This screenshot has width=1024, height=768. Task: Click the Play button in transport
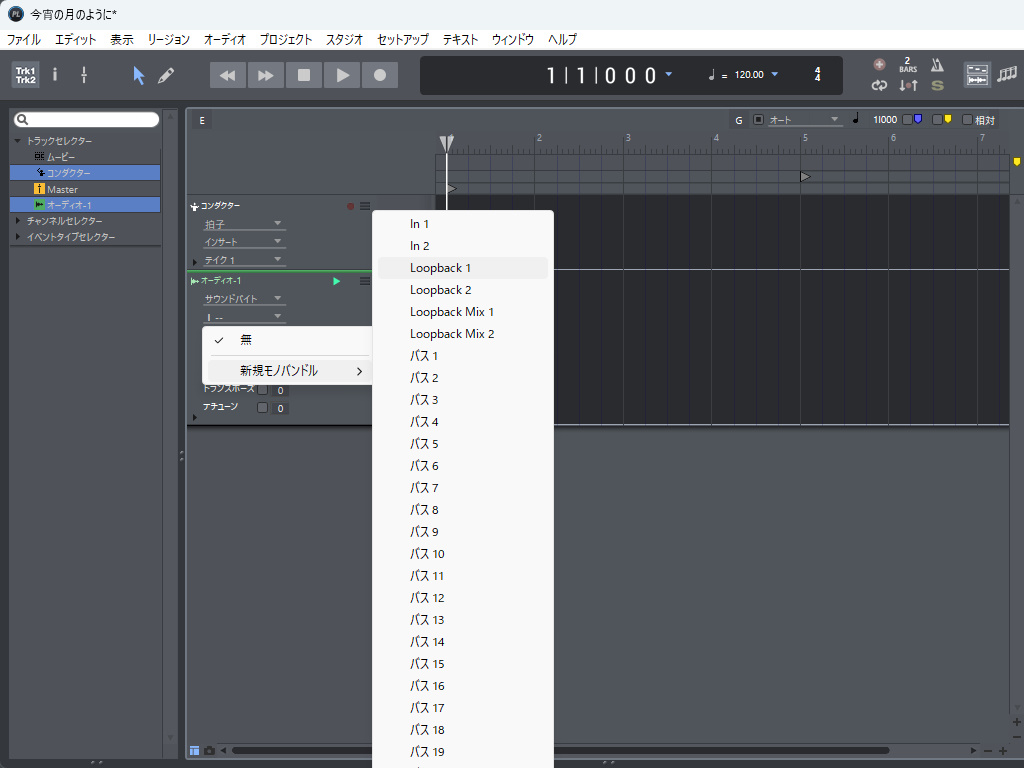tap(342, 75)
